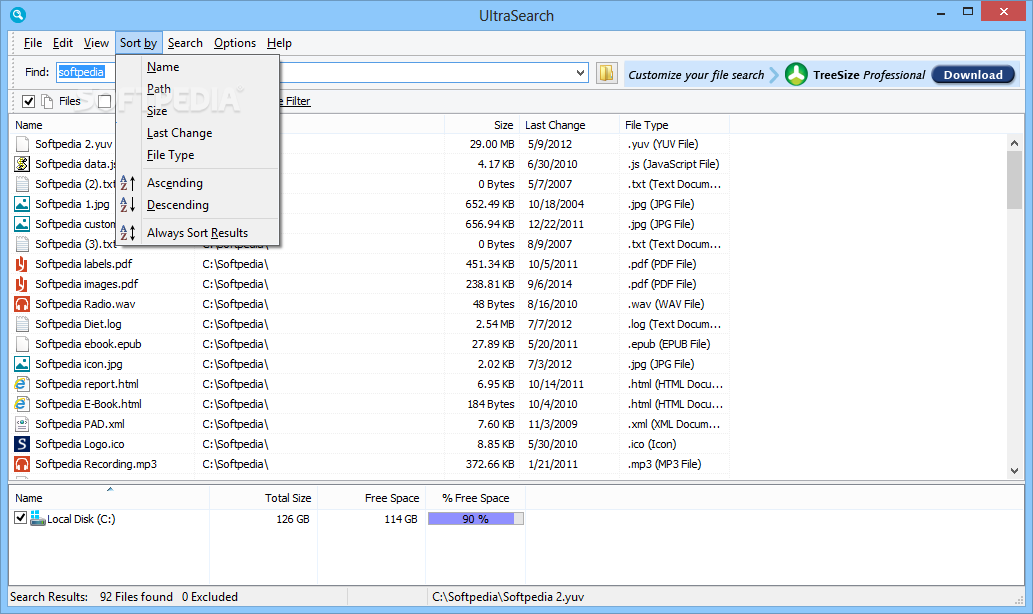The height and width of the screenshot is (614, 1033).
Task: Click the Local Disk (C:) drive icon
Action: [38, 518]
